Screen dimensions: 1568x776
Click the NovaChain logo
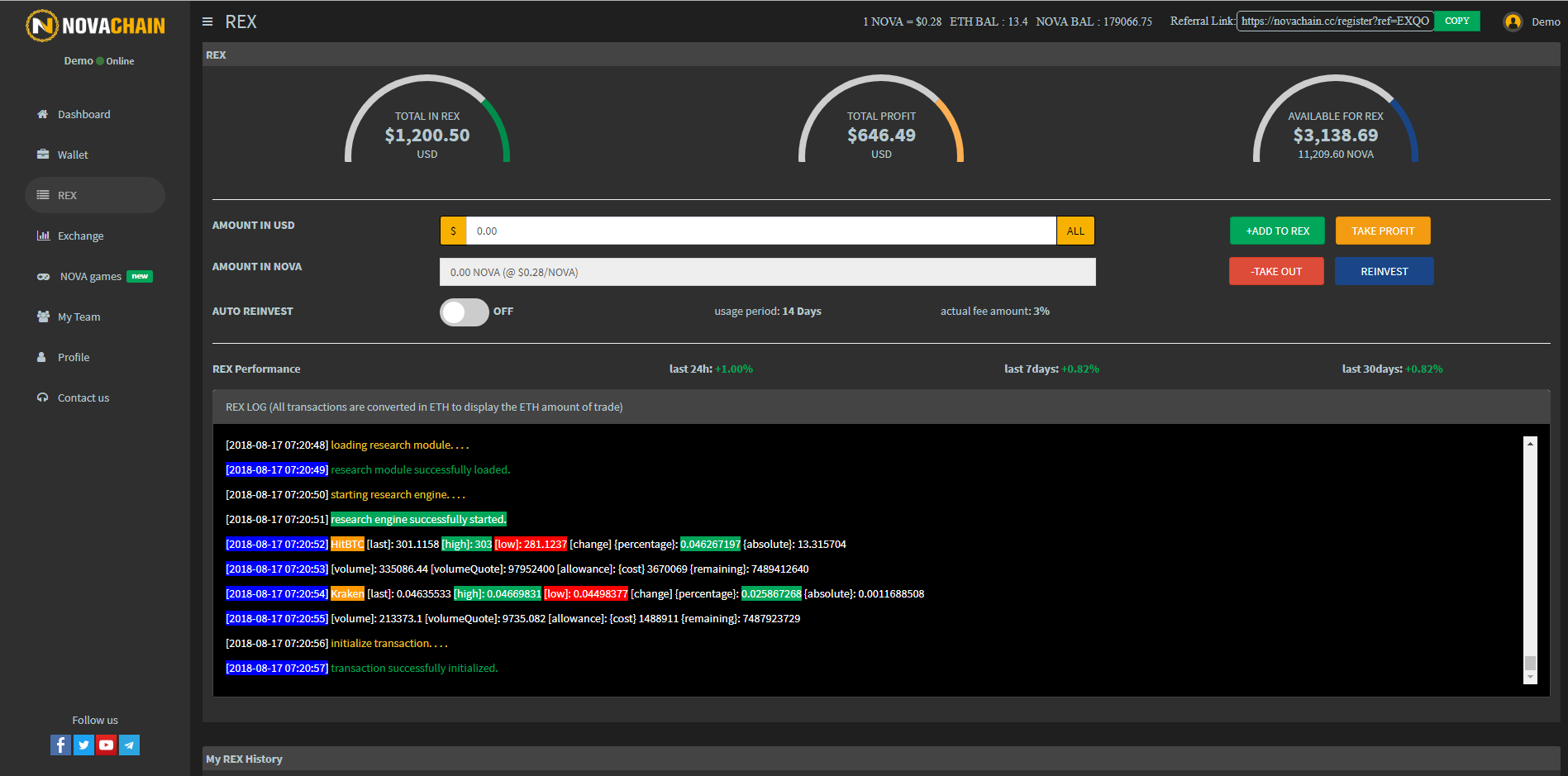coord(95,26)
